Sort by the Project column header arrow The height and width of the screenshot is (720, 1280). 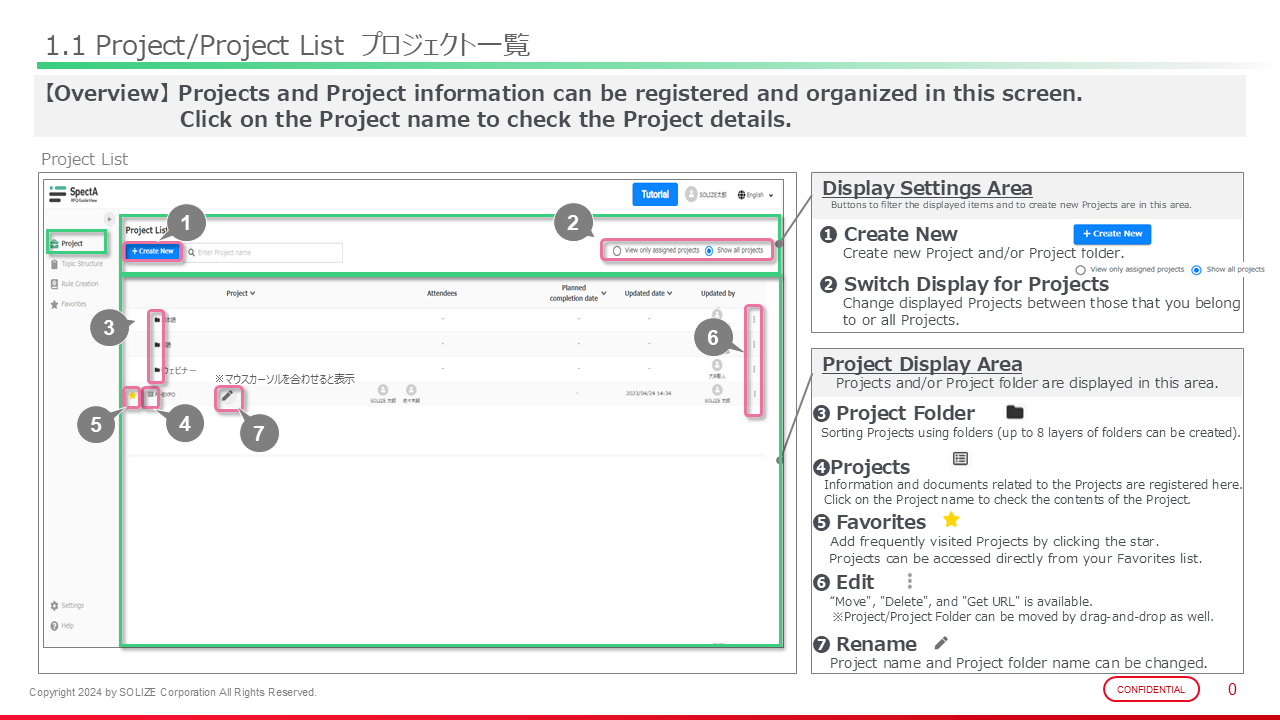click(252, 294)
